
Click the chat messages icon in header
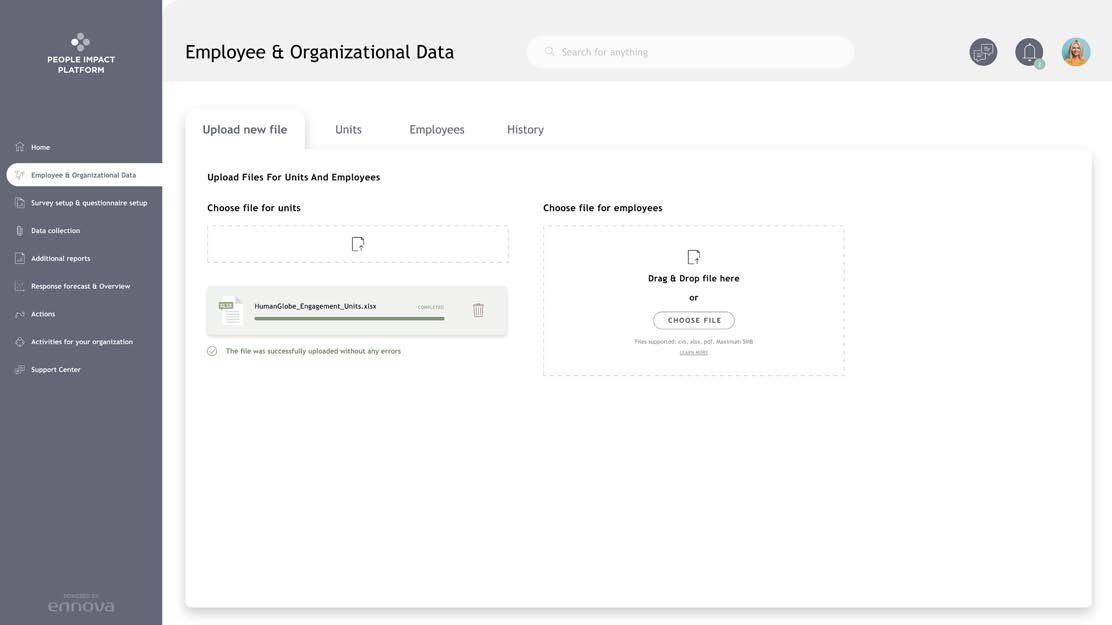(x=983, y=52)
